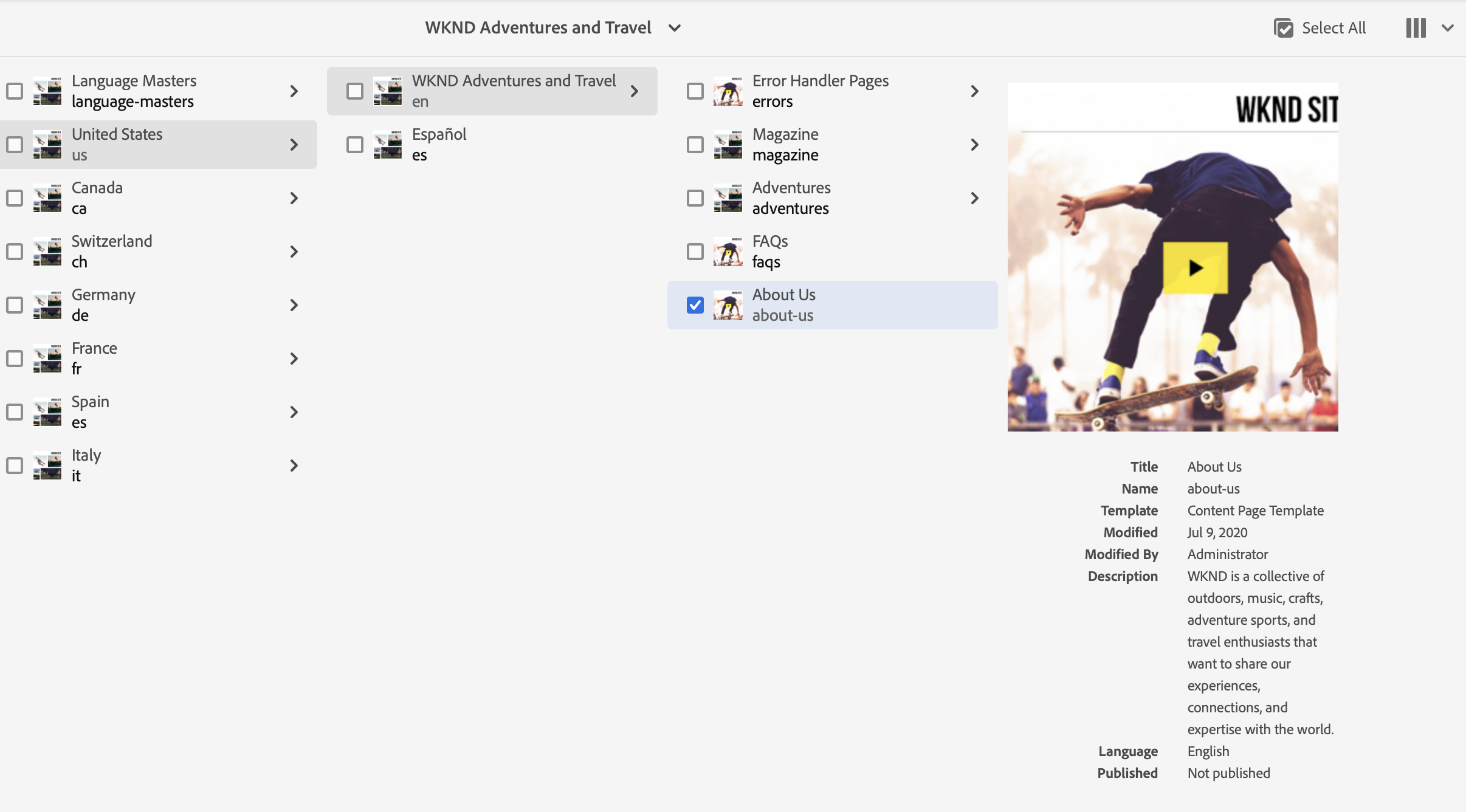Click the Italy site thumbnail icon

click(47, 466)
